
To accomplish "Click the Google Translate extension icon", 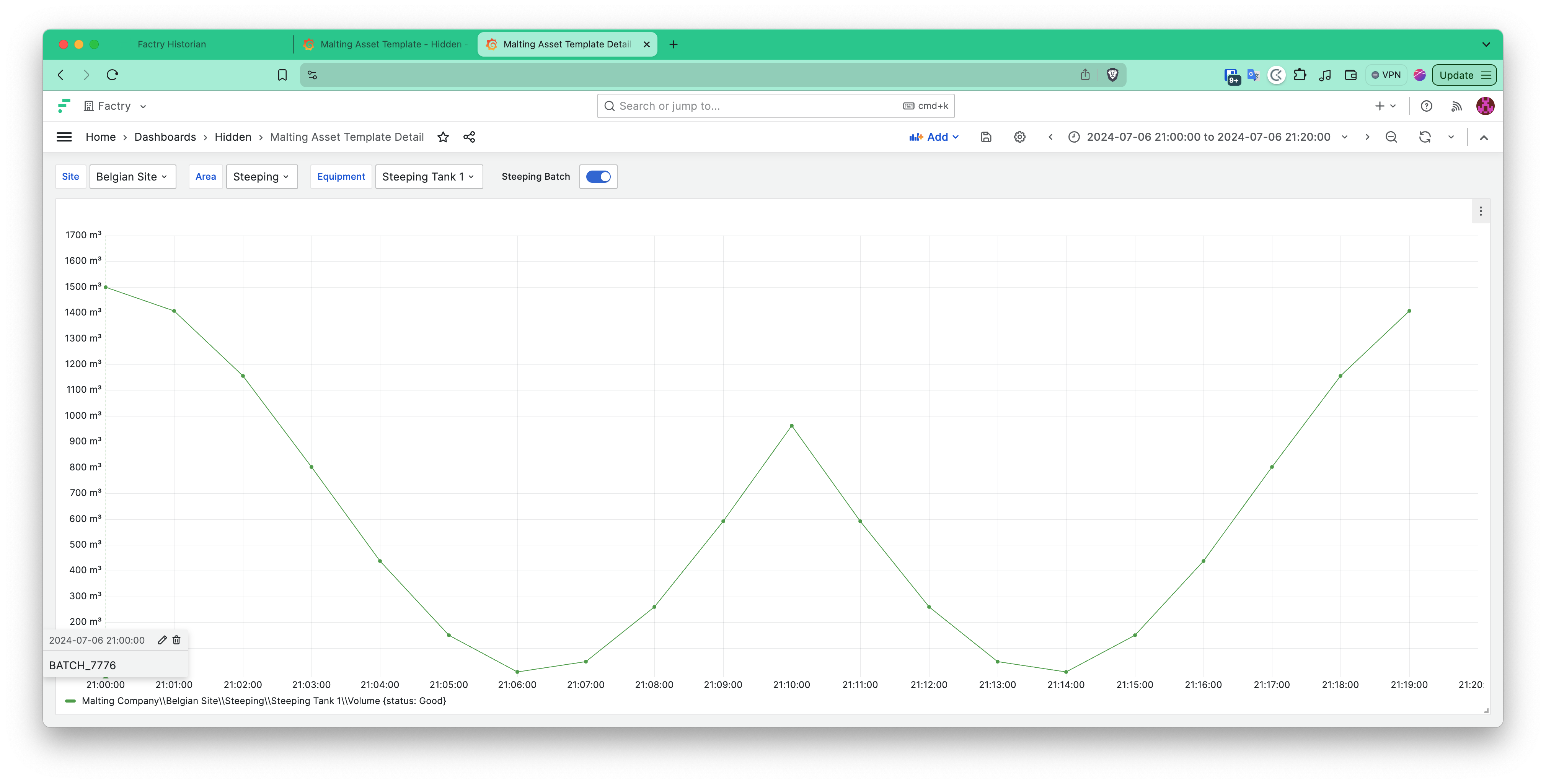I will (1252, 75).
